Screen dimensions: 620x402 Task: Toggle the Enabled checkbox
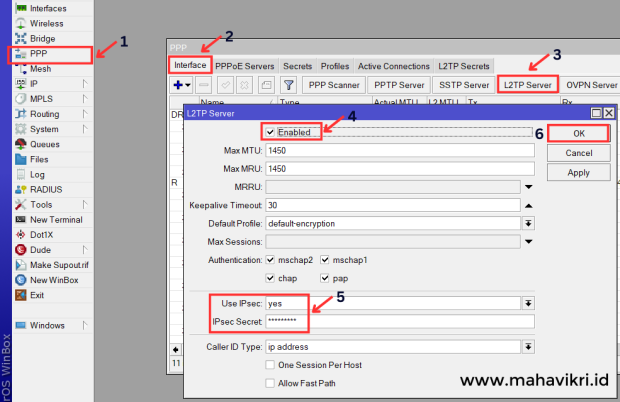[271, 132]
